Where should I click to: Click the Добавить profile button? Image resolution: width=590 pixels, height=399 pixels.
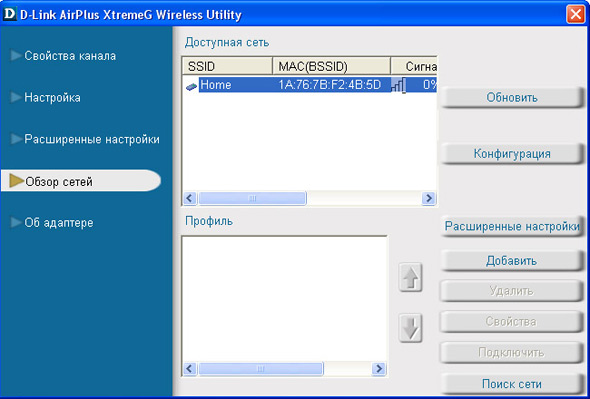click(512, 261)
